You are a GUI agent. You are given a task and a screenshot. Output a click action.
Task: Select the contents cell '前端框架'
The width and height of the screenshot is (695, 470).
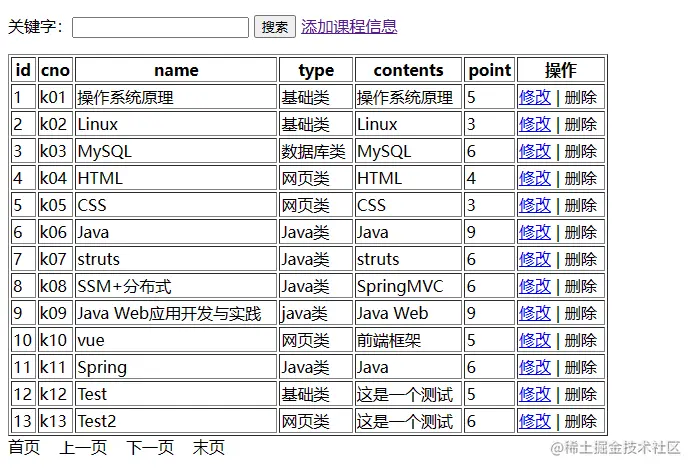[408, 341]
